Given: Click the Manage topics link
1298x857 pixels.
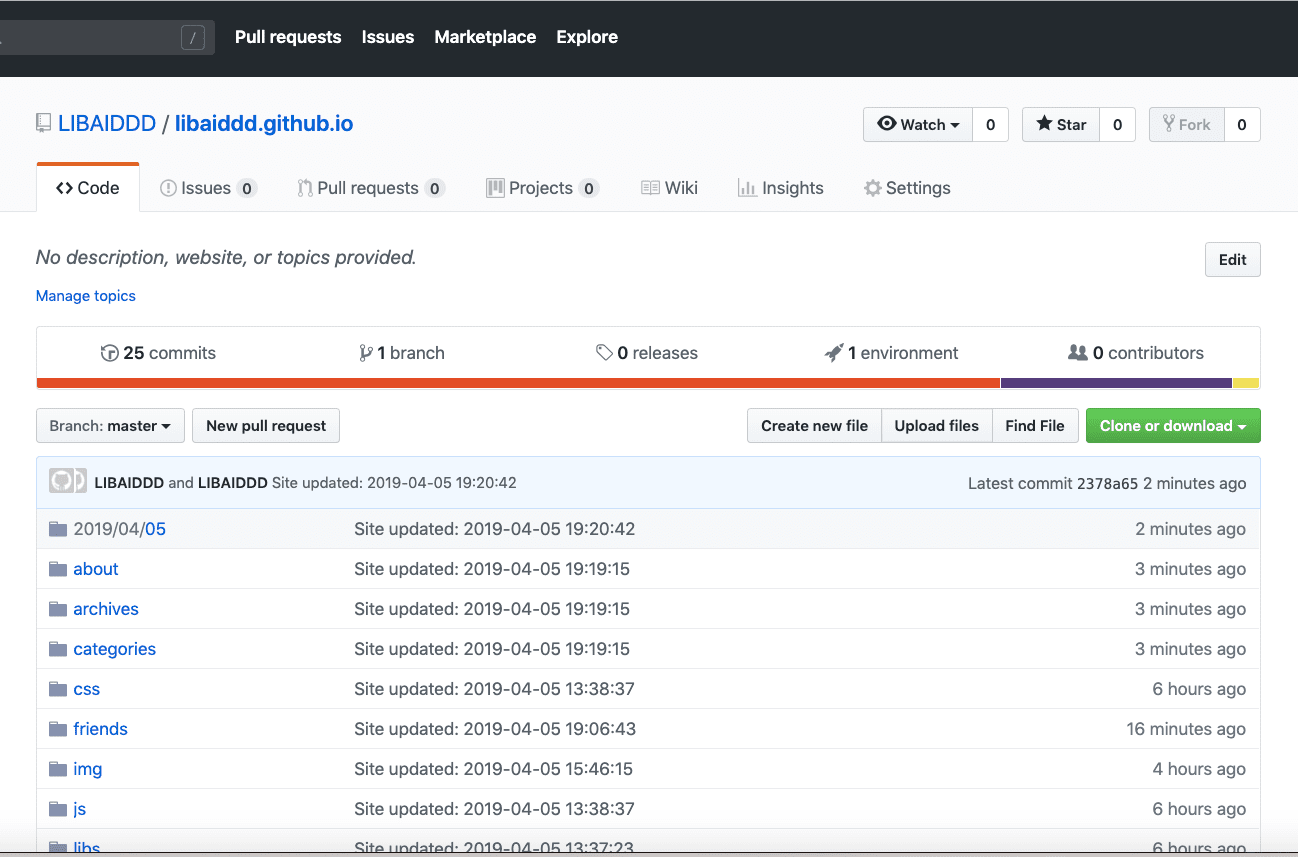Looking at the screenshot, I should [x=86, y=296].
